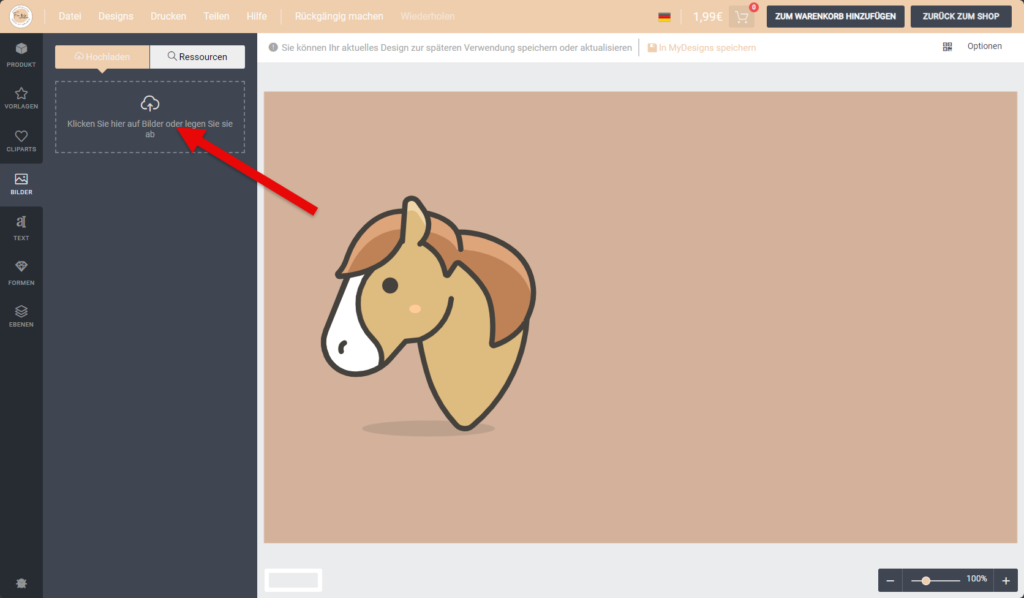
Task: Open the Ebenen layers panel
Action: pyautogui.click(x=21, y=315)
